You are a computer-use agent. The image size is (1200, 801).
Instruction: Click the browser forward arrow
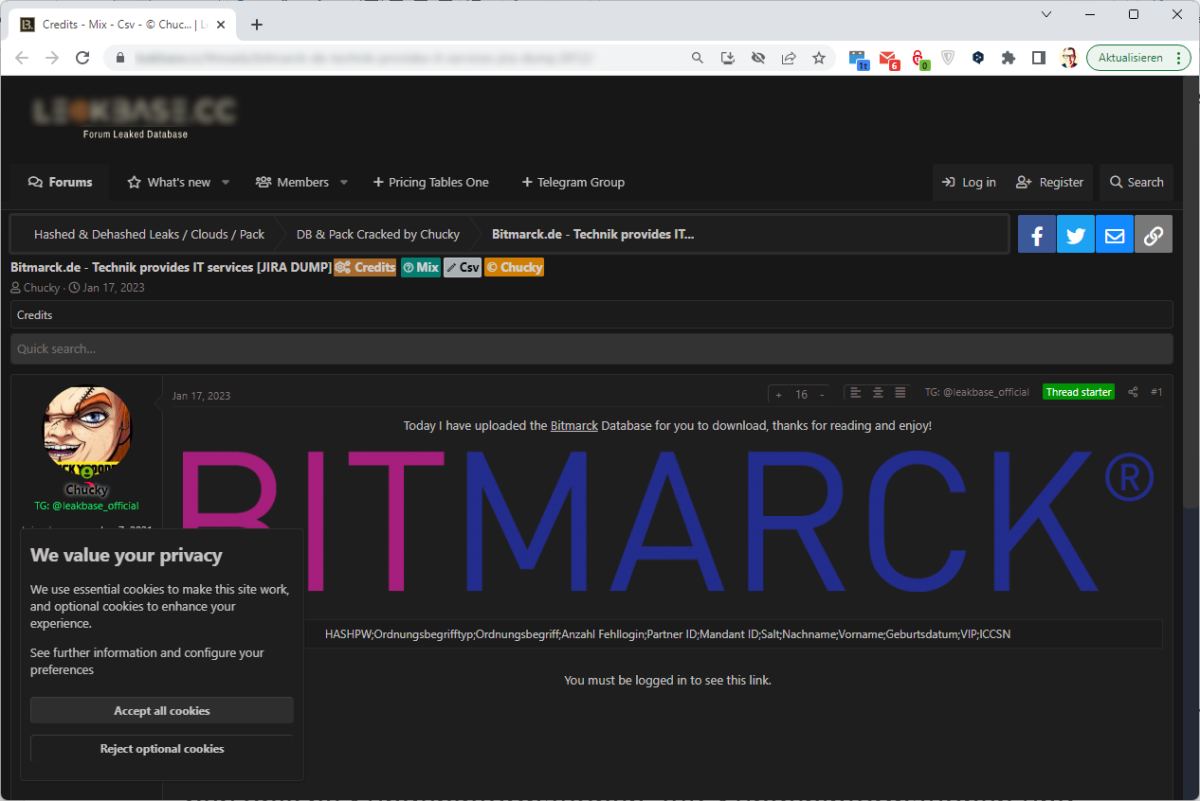52,58
